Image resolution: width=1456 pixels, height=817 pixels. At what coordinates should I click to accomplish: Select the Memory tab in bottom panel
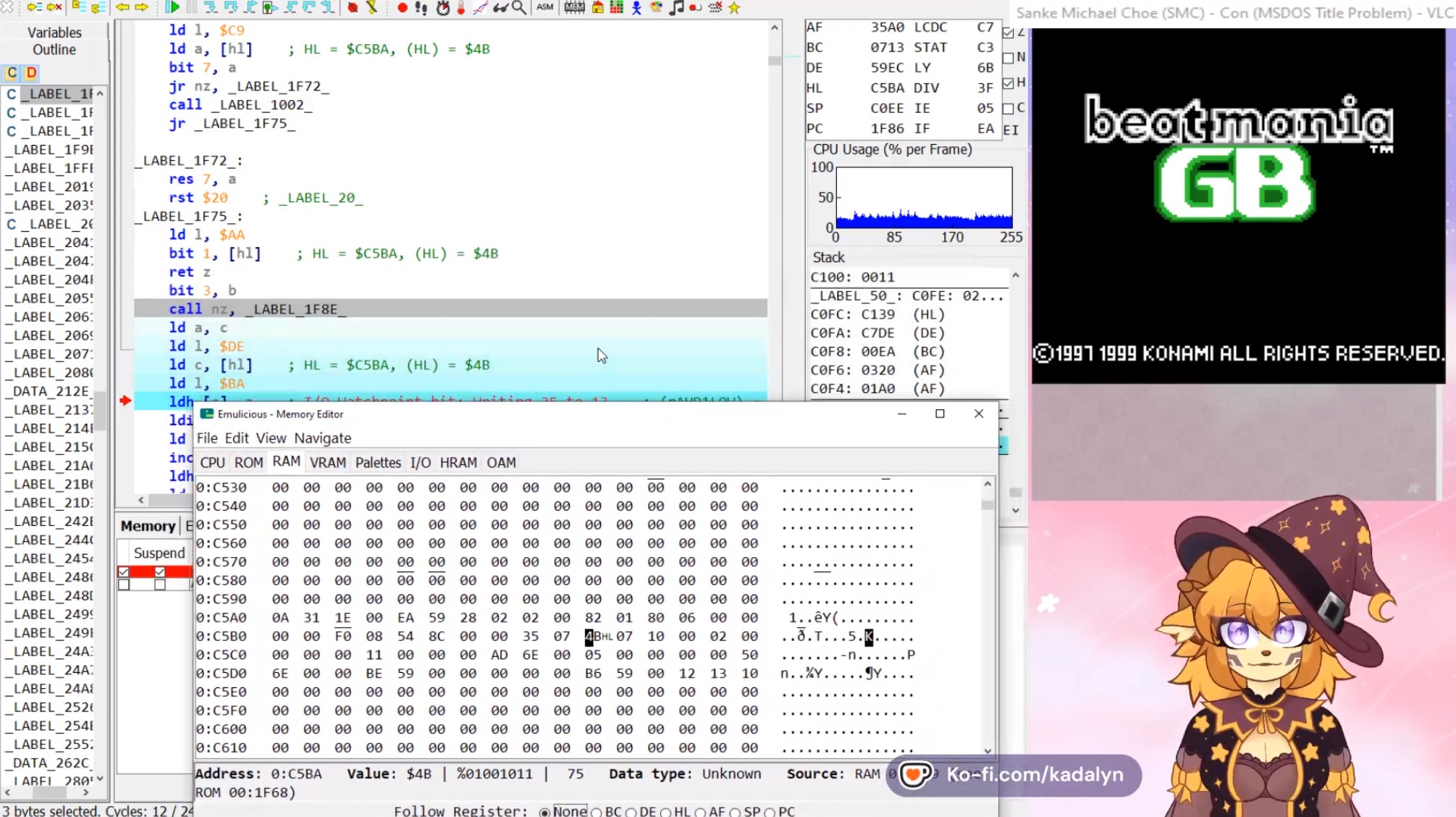[148, 526]
